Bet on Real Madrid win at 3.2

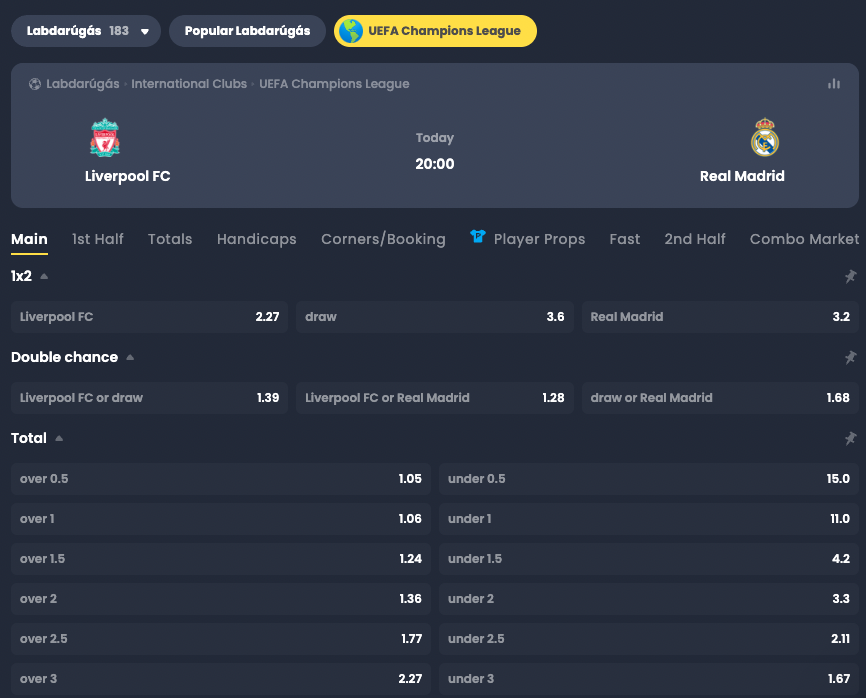point(720,317)
